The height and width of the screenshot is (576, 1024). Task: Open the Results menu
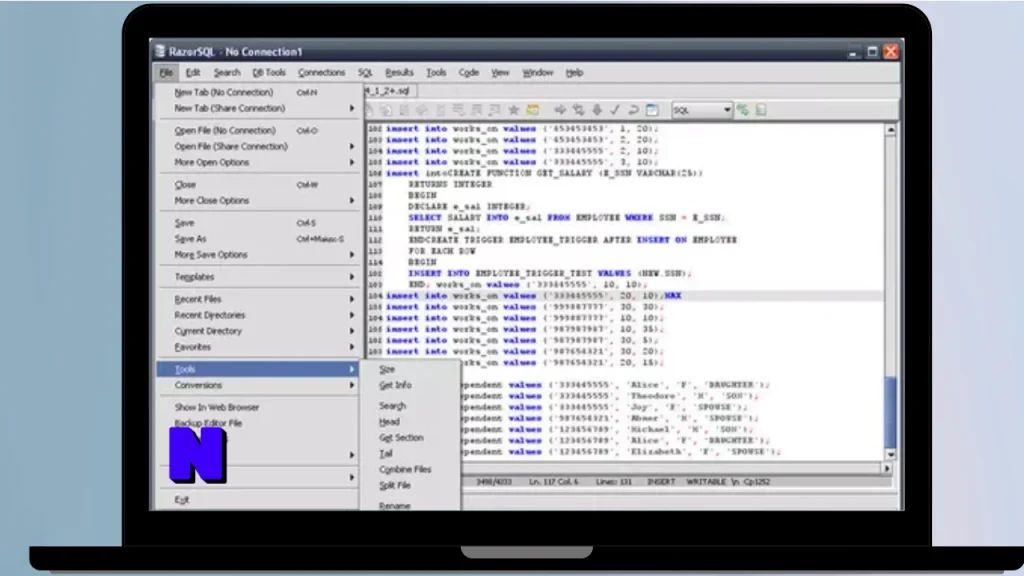pyautogui.click(x=399, y=72)
